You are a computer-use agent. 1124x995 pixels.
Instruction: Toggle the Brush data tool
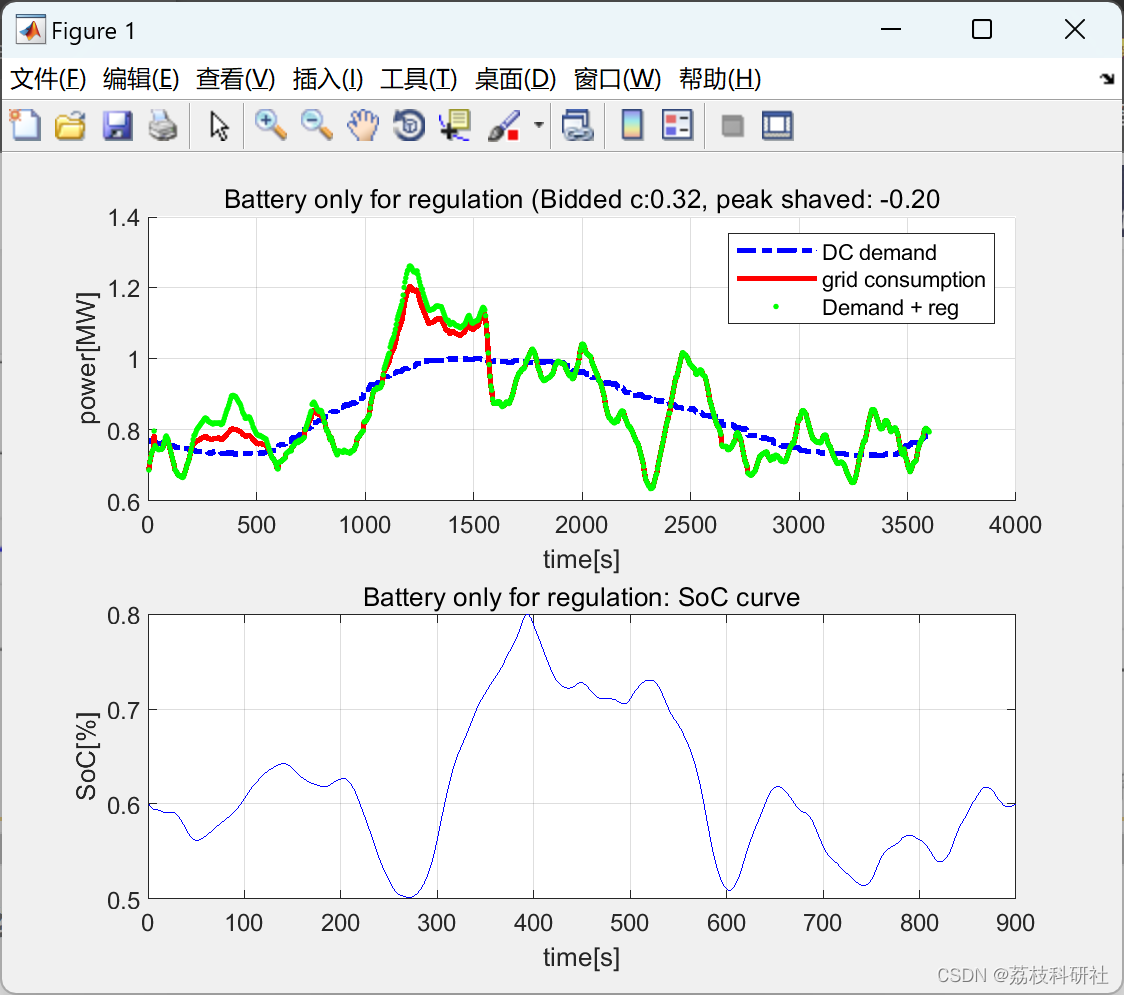coord(505,125)
